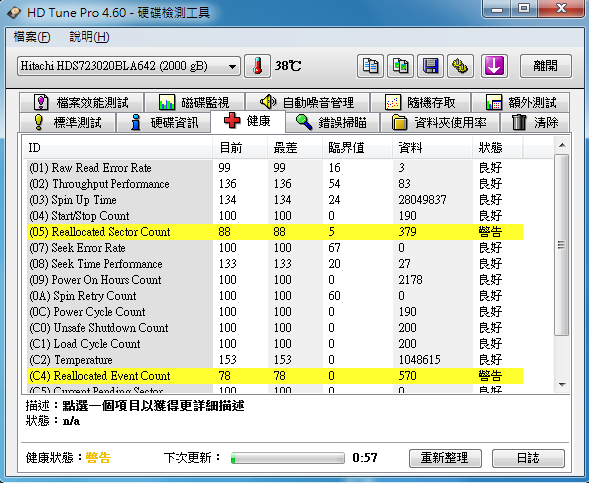Switch to 標準測試 tab

pos(68,122)
